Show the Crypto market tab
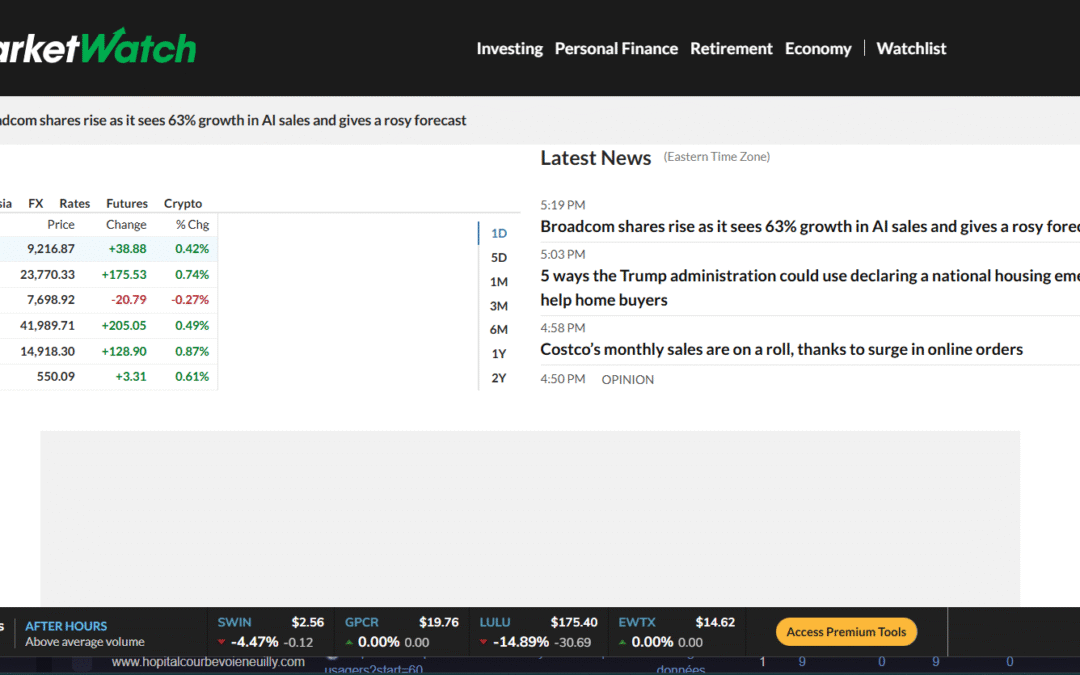 click(183, 203)
